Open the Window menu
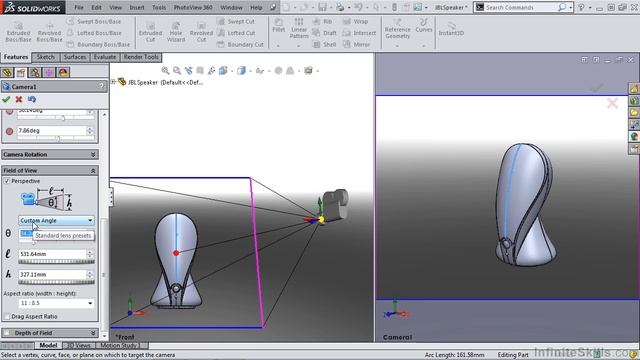Screen dimensions: 640x360 pos(231,7)
